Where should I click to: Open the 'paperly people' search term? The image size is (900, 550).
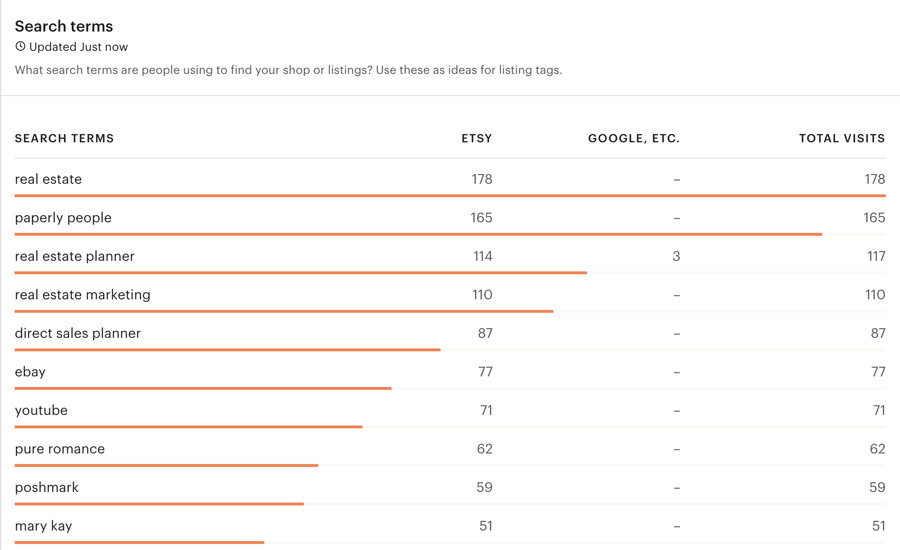click(63, 218)
